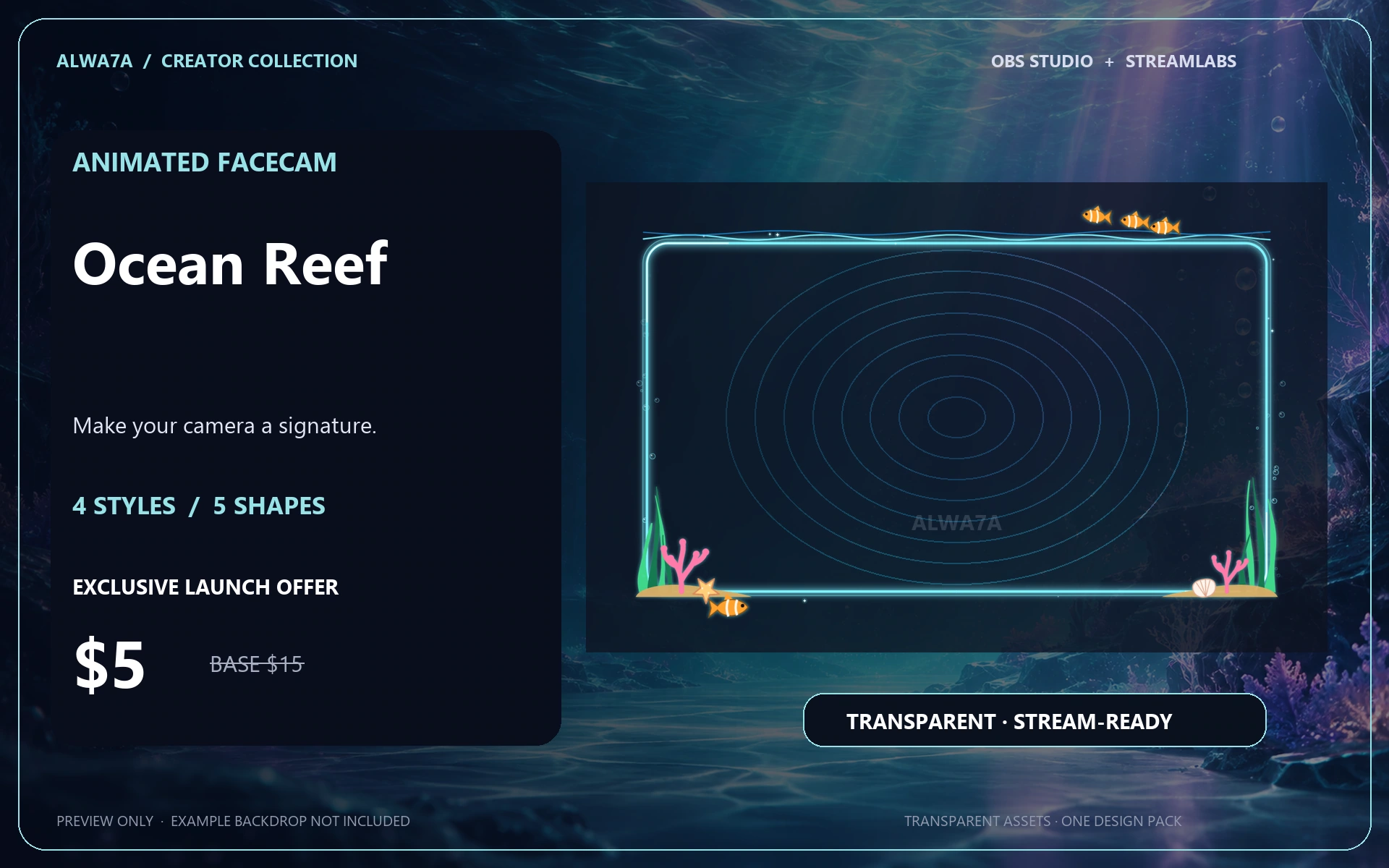Click TRANSPARENT ASSETS · ONE DESIGN PACK footer
Image resolution: width=1389 pixels, height=868 pixels.
click(x=1042, y=821)
